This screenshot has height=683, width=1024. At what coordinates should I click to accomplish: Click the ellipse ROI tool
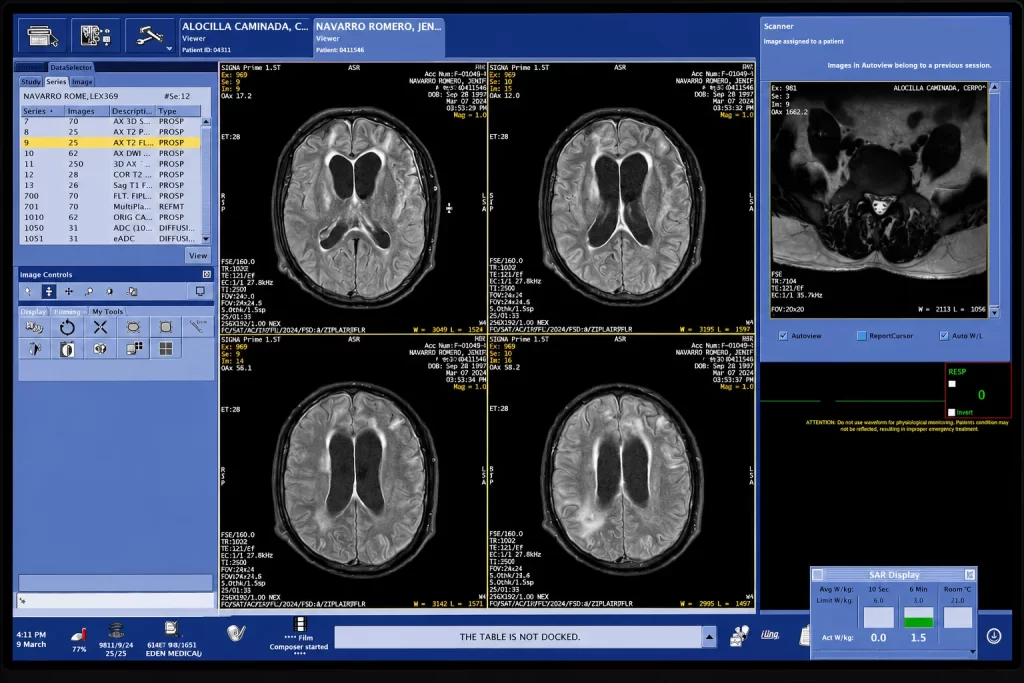(133, 327)
